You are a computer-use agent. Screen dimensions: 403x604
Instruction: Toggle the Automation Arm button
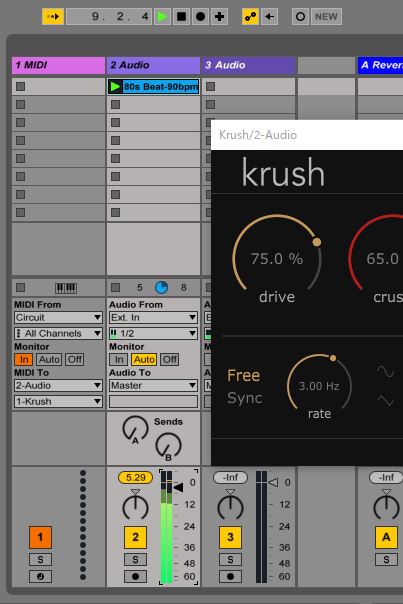[250, 17]
